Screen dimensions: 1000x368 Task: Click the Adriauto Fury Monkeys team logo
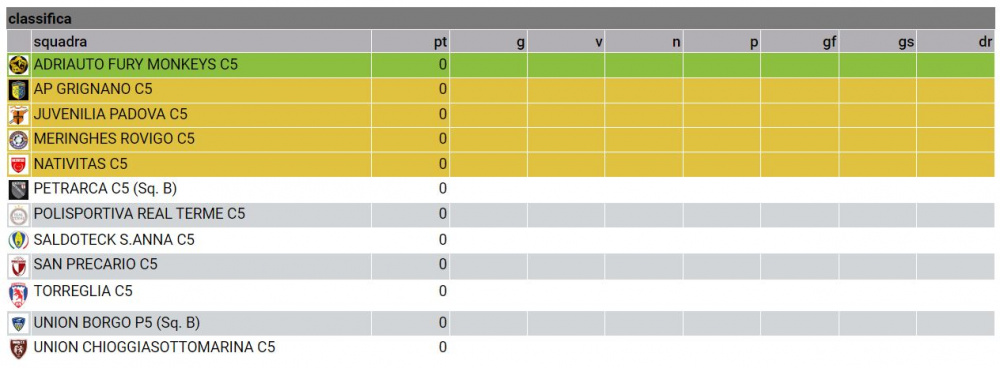pos(18,64)
